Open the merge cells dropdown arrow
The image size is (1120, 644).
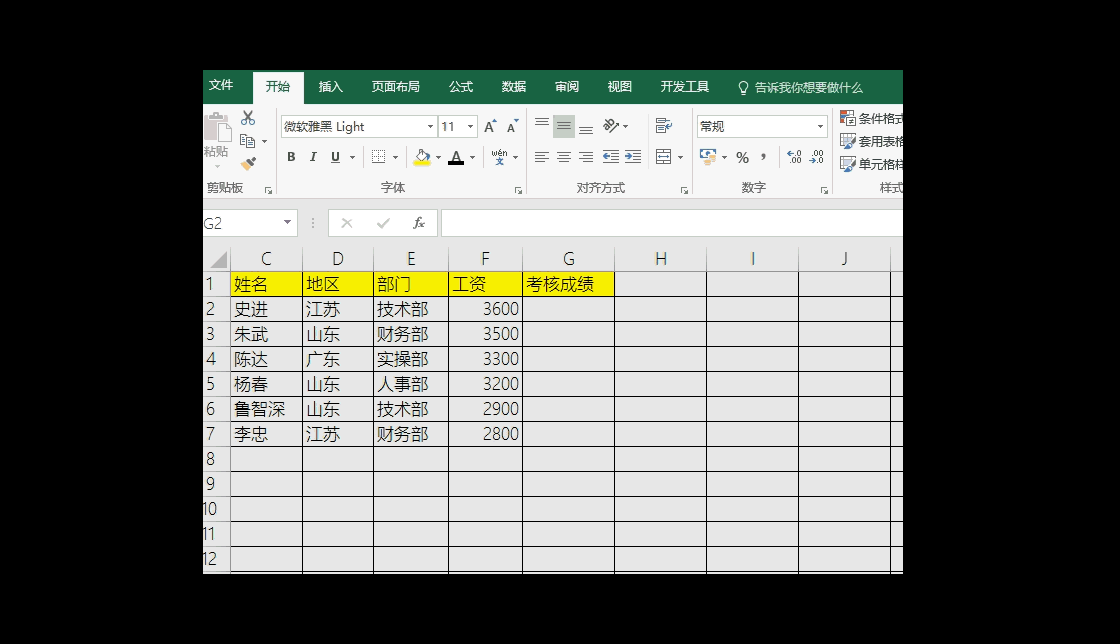pyautogui.click(x=680, y=157)
